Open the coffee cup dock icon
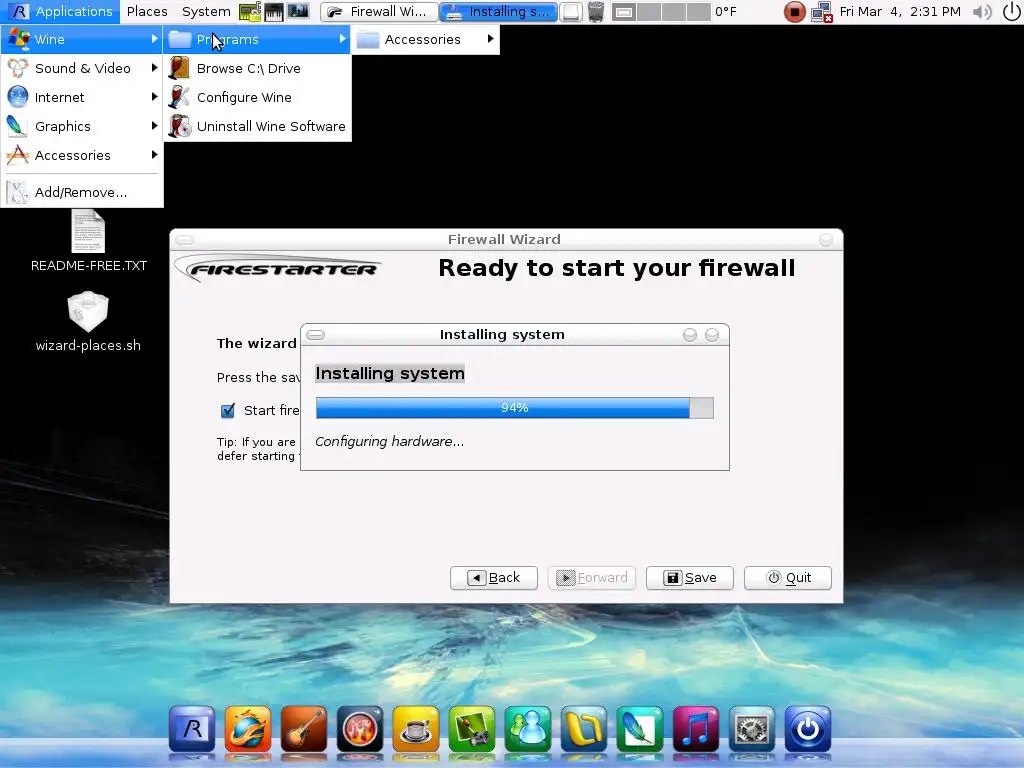 [415, 728]
